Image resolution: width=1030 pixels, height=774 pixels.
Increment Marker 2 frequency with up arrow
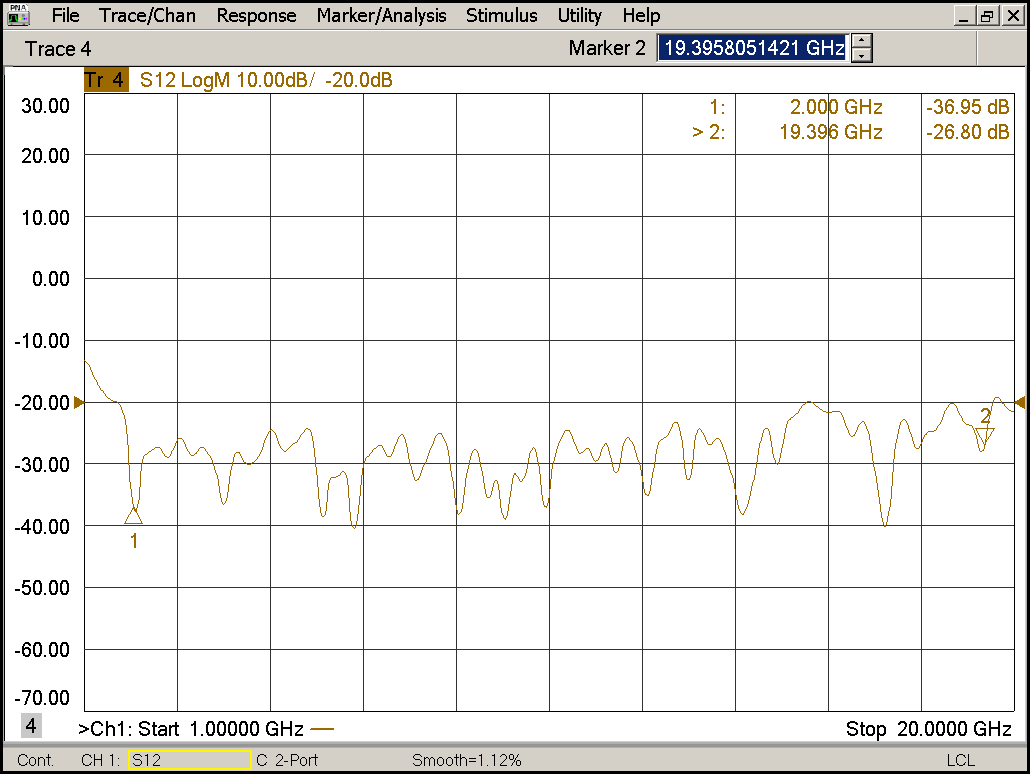pyautogui.click(x=862, y=41)
